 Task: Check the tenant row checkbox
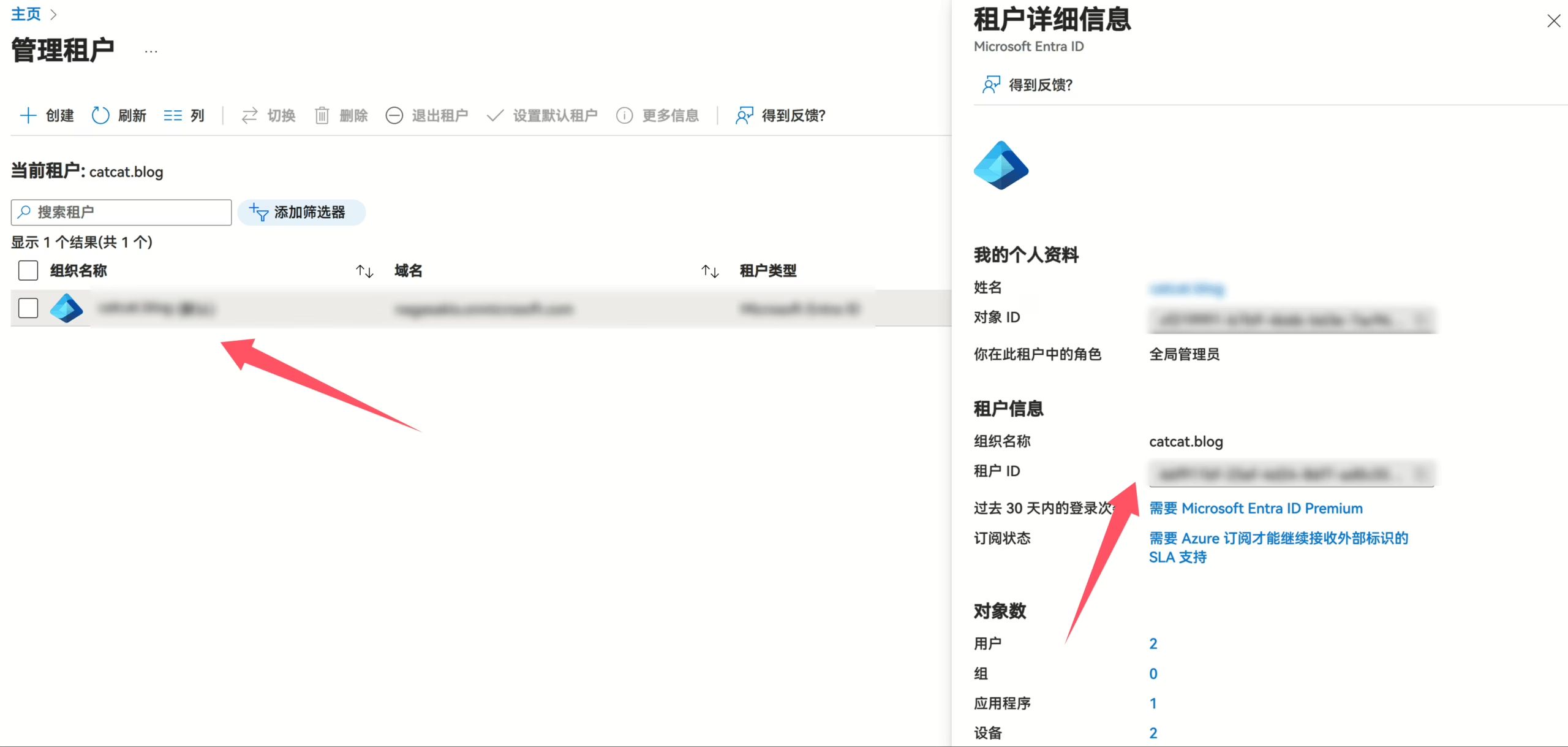pos(28,308)
